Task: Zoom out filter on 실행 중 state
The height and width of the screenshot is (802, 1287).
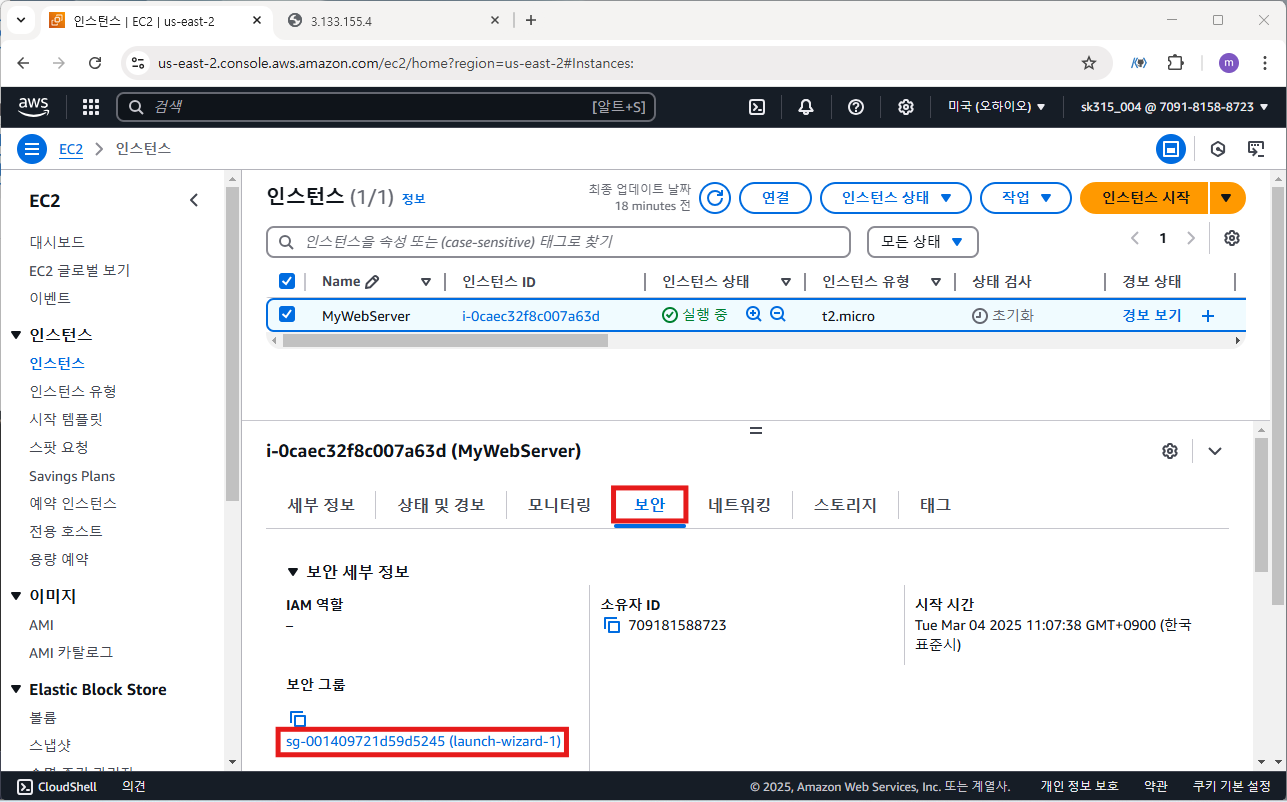Action: point(777,315)
